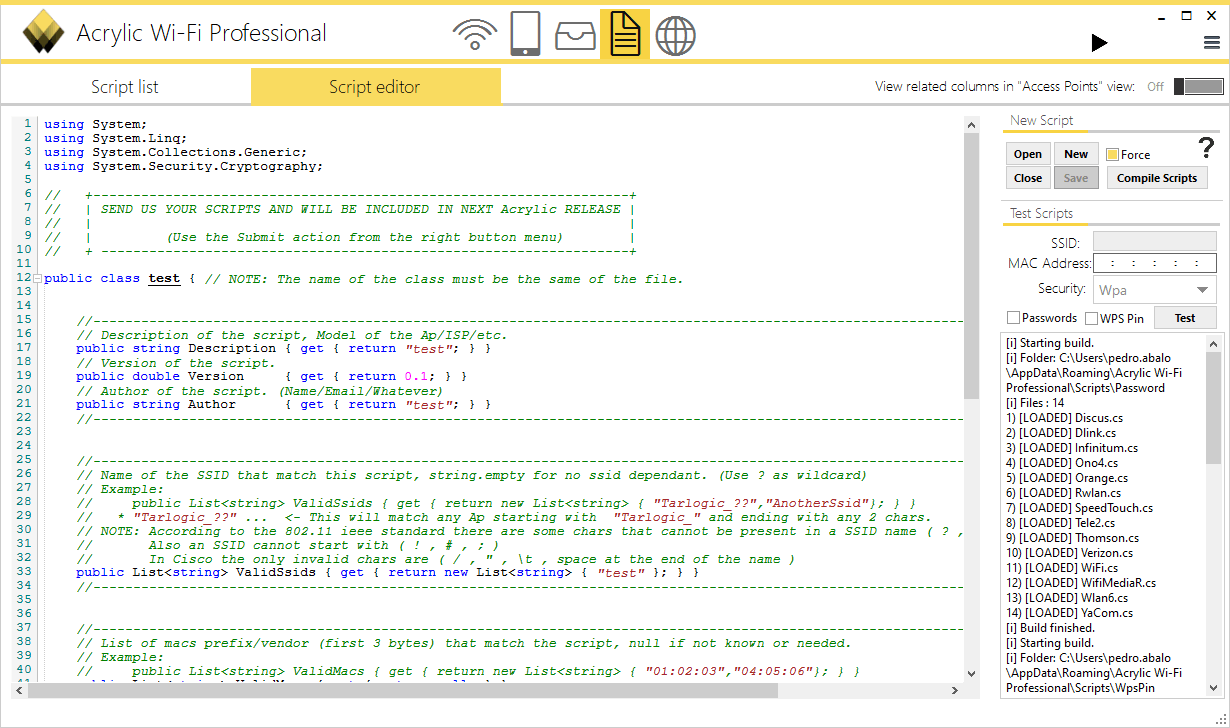Minimize the Acrylic window
Screen dimensions: 1230x728
[x=1162, y=16]
